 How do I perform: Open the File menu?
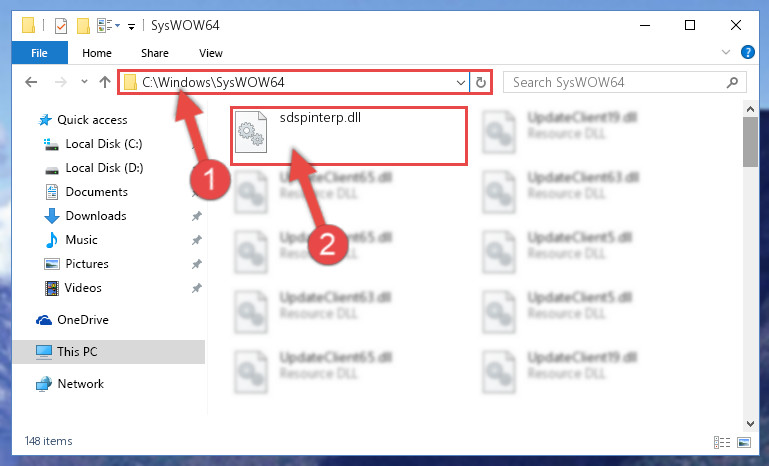[39, 53]
